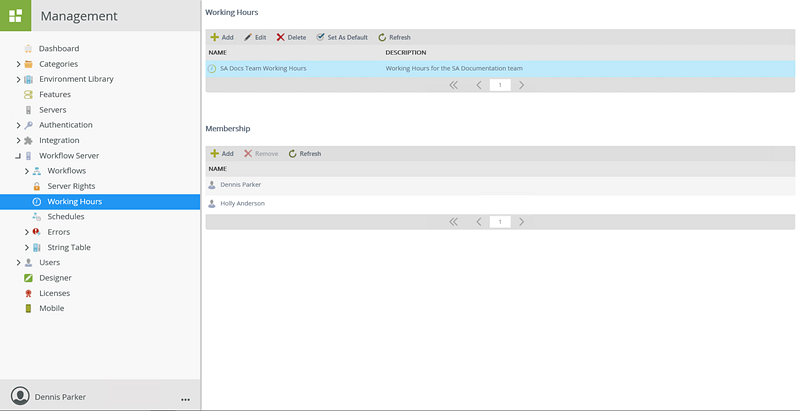Click the String Table icon

click(37, 247)
